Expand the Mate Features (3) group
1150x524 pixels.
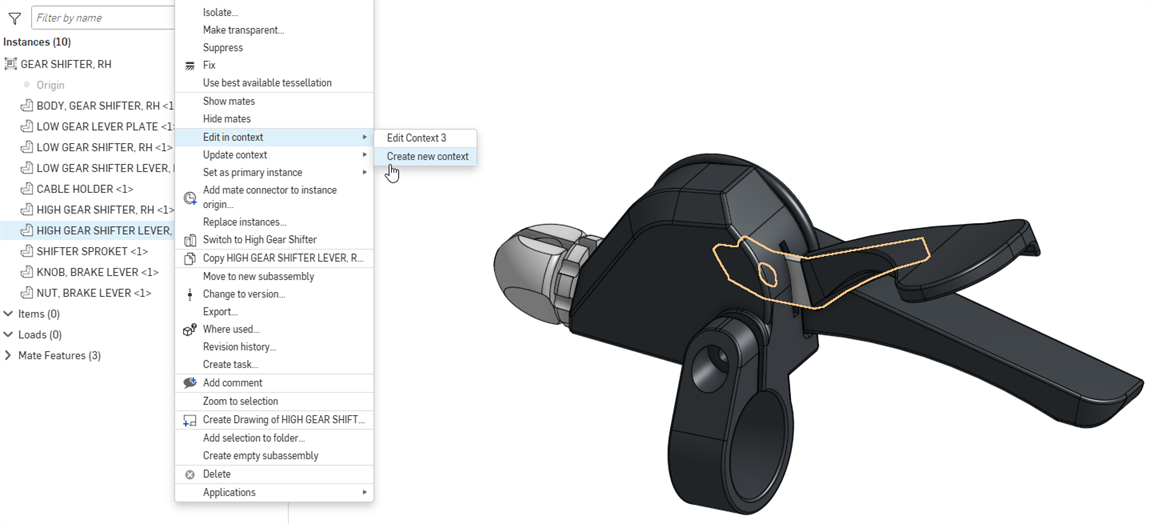(x=9, y=356)
